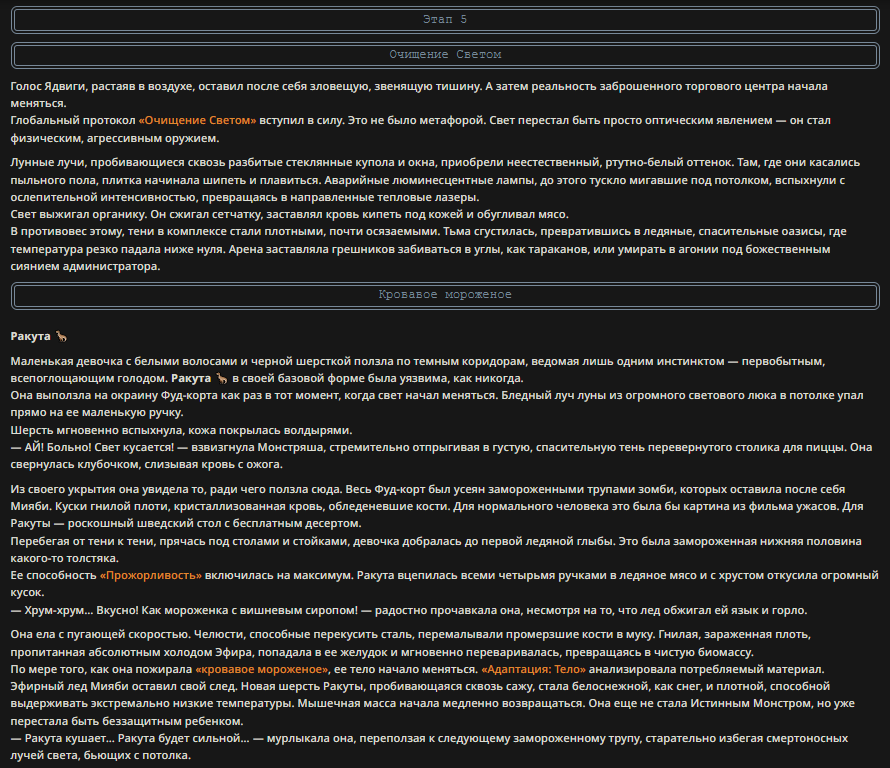Viewport: 890px width, 768px height.
Task: Click the animal emoji beside the bold Ракута heading
Action: pos(61,337)
